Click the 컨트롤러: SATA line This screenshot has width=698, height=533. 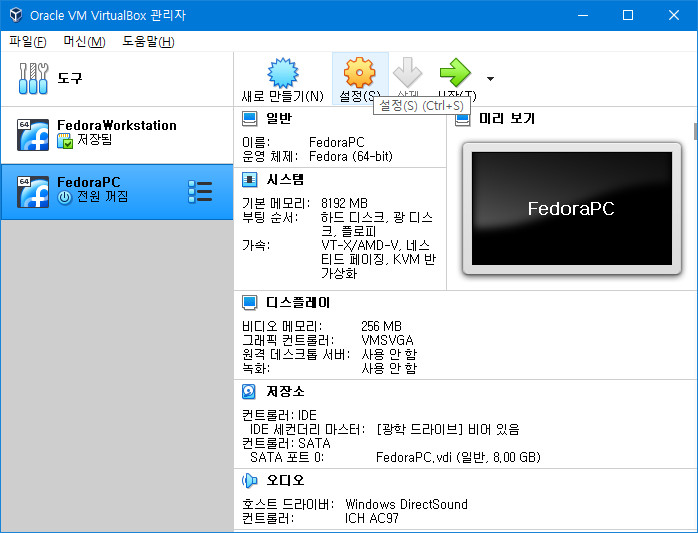[286, 443]
